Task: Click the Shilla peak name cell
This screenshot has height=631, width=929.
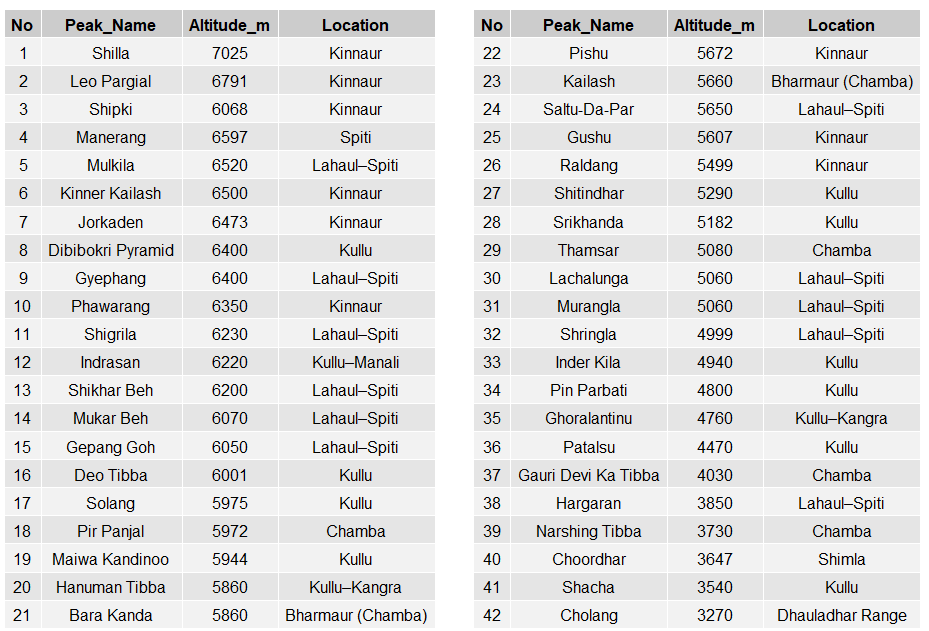Action: [x=111, y=53]
